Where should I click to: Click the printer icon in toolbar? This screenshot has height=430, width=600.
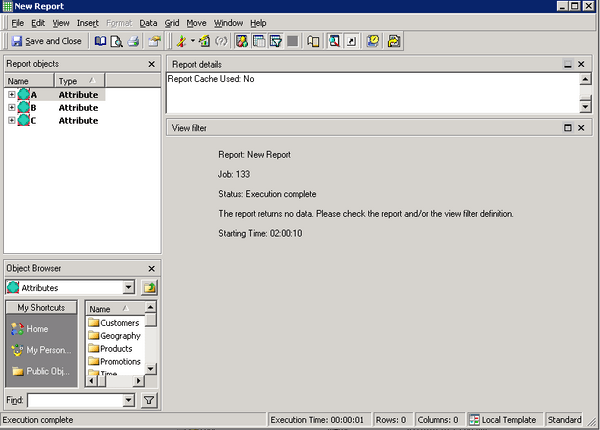pos(133,41)
